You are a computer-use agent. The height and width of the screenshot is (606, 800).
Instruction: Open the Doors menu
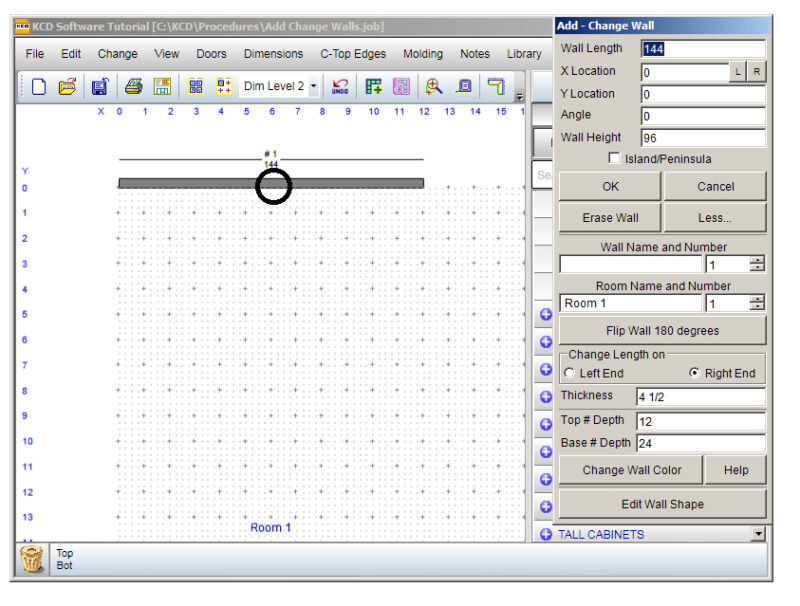tap(211, 54)
